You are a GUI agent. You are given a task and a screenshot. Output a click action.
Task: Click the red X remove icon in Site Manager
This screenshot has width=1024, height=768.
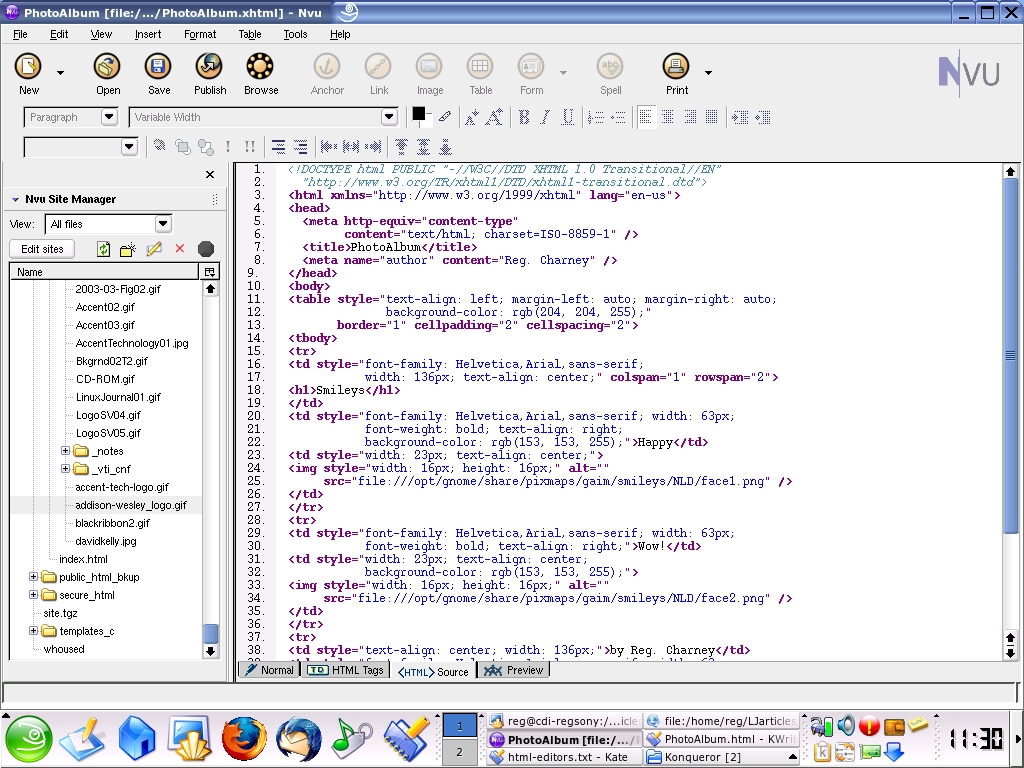(180, 249)
